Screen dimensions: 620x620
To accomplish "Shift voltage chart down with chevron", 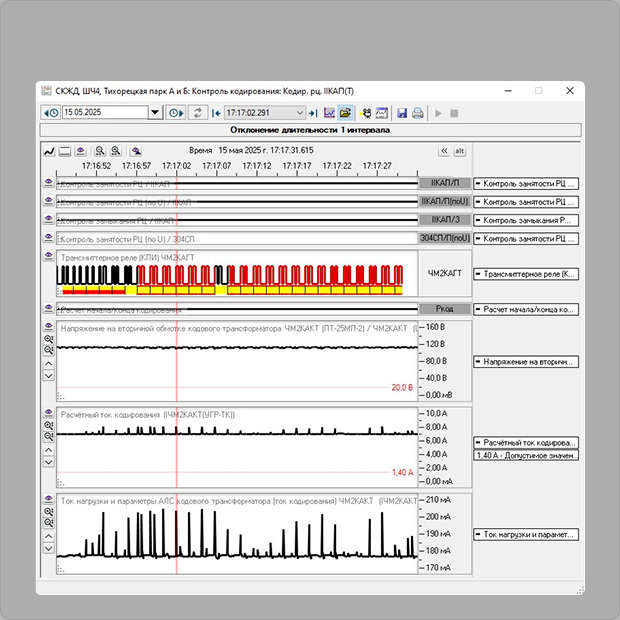I will (x=49, y=376).
